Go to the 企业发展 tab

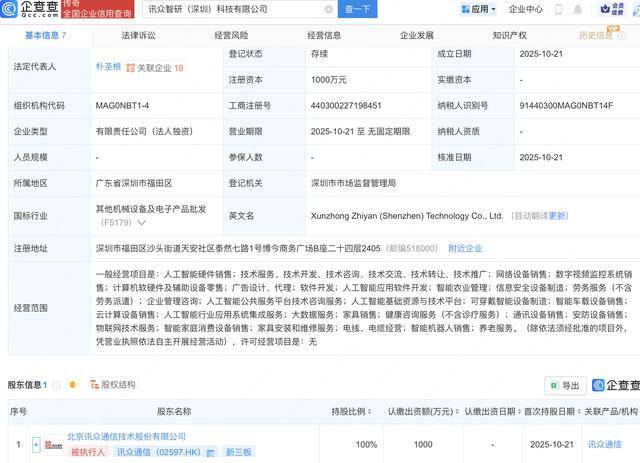(x=416, y=34)
